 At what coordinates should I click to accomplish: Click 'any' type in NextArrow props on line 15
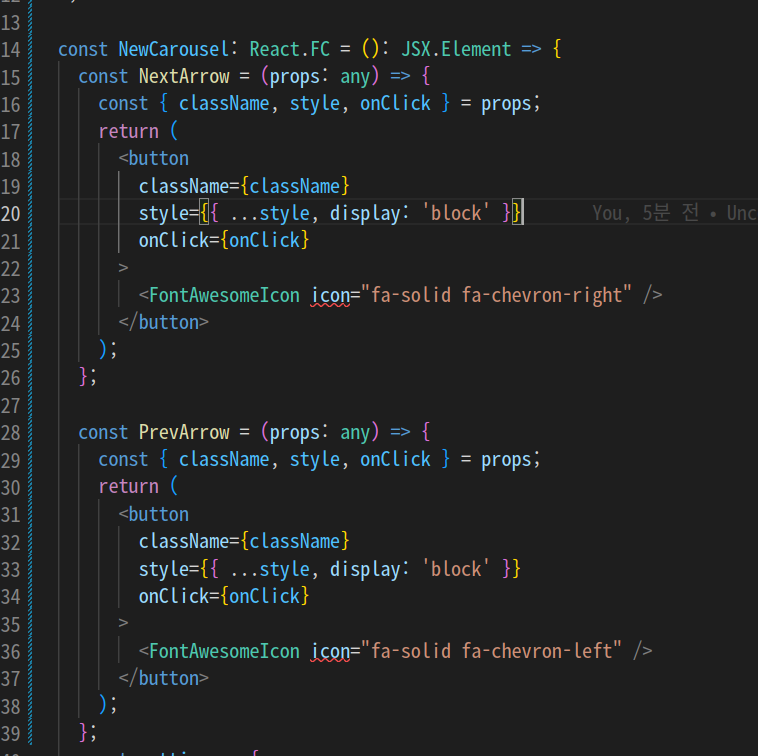click(x=355, y=76)
